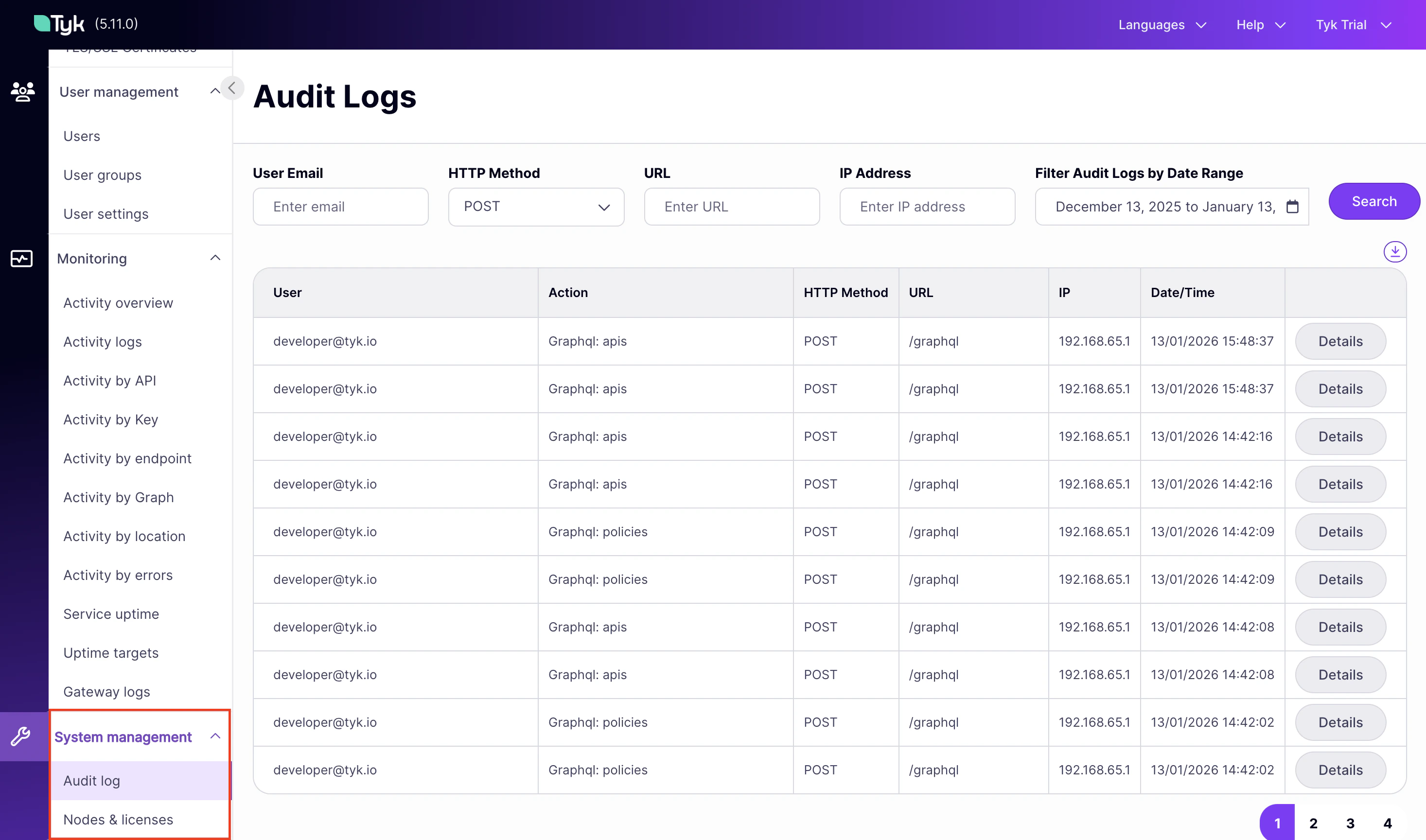Select the User management people icon

click(22, 92)
